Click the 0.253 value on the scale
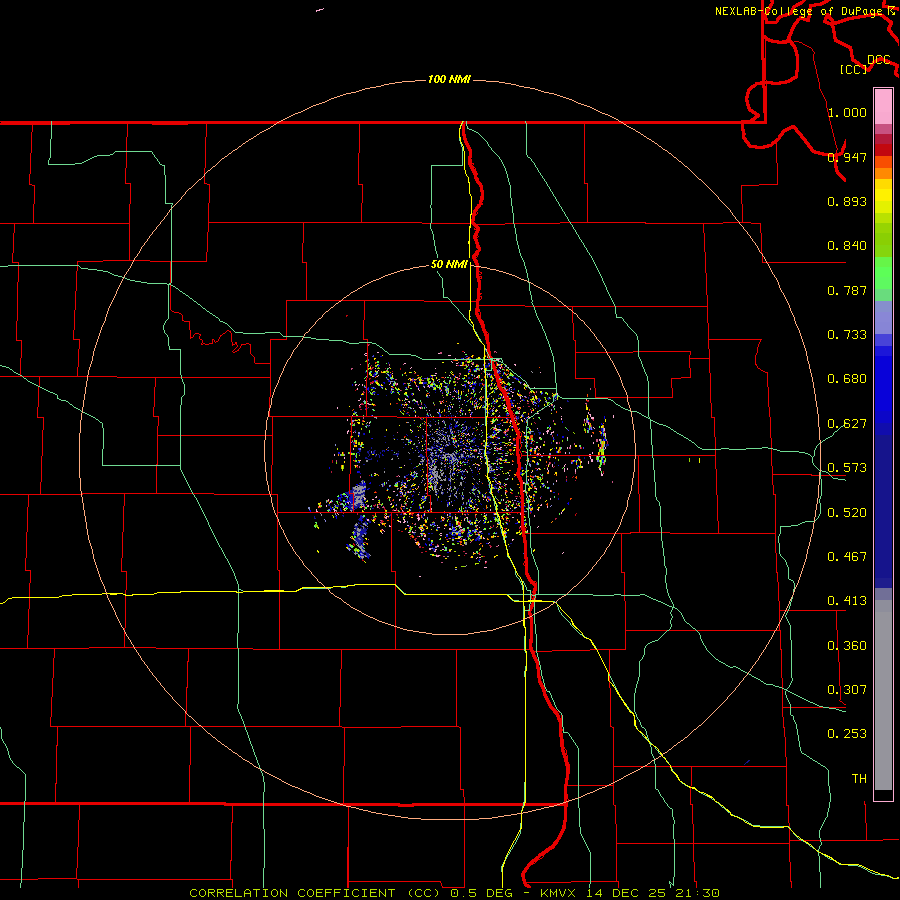Image resolution: width=900 pixels, height=900 pixels. pos(847,734)
